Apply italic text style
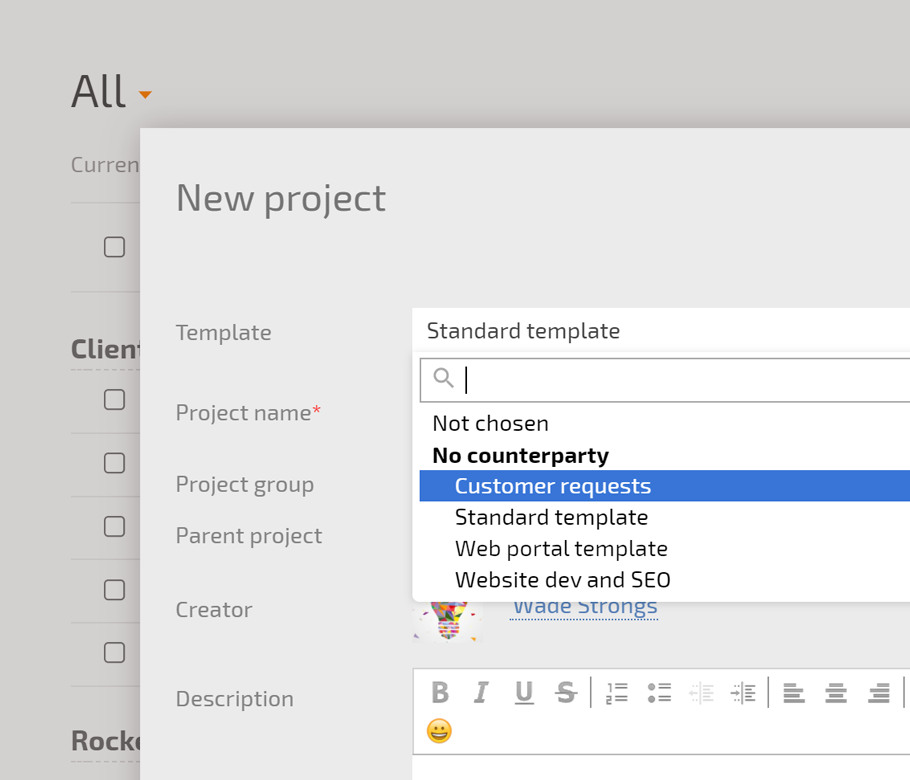The width and height of the screenshot is (910, 780). [x=481, y=692]
